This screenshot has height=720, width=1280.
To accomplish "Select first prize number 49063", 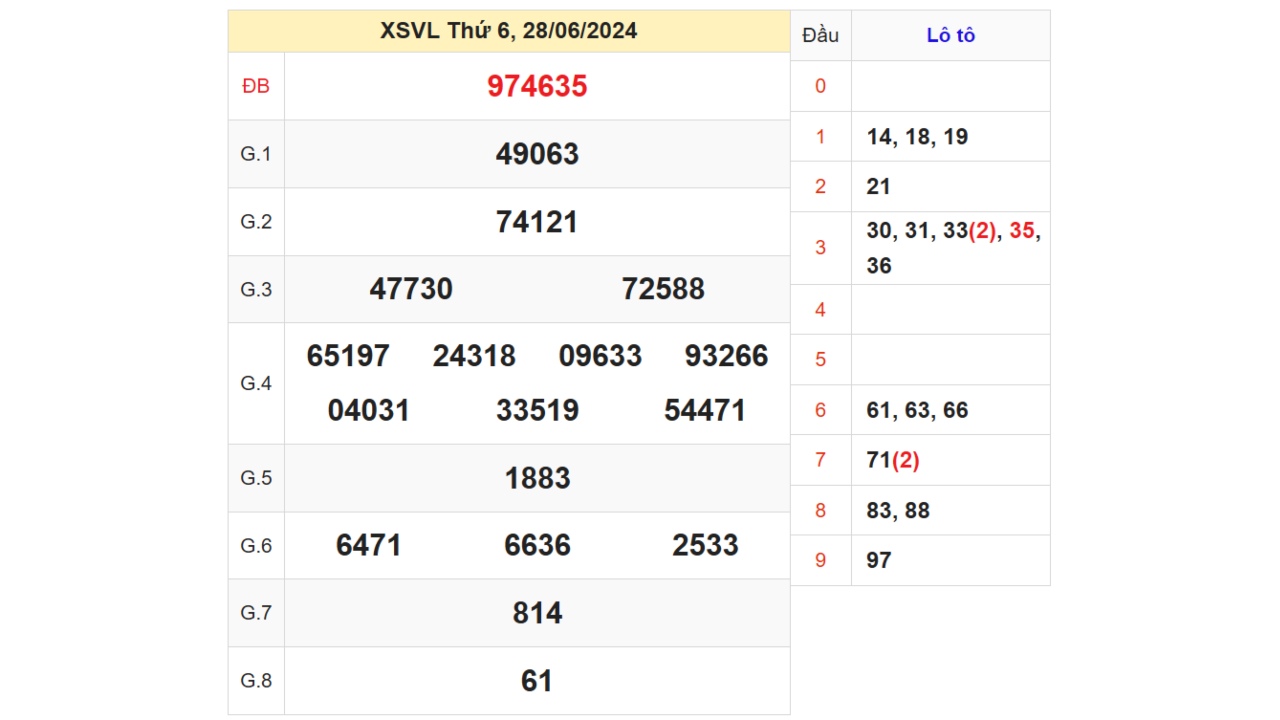I will tap(537, 154).
